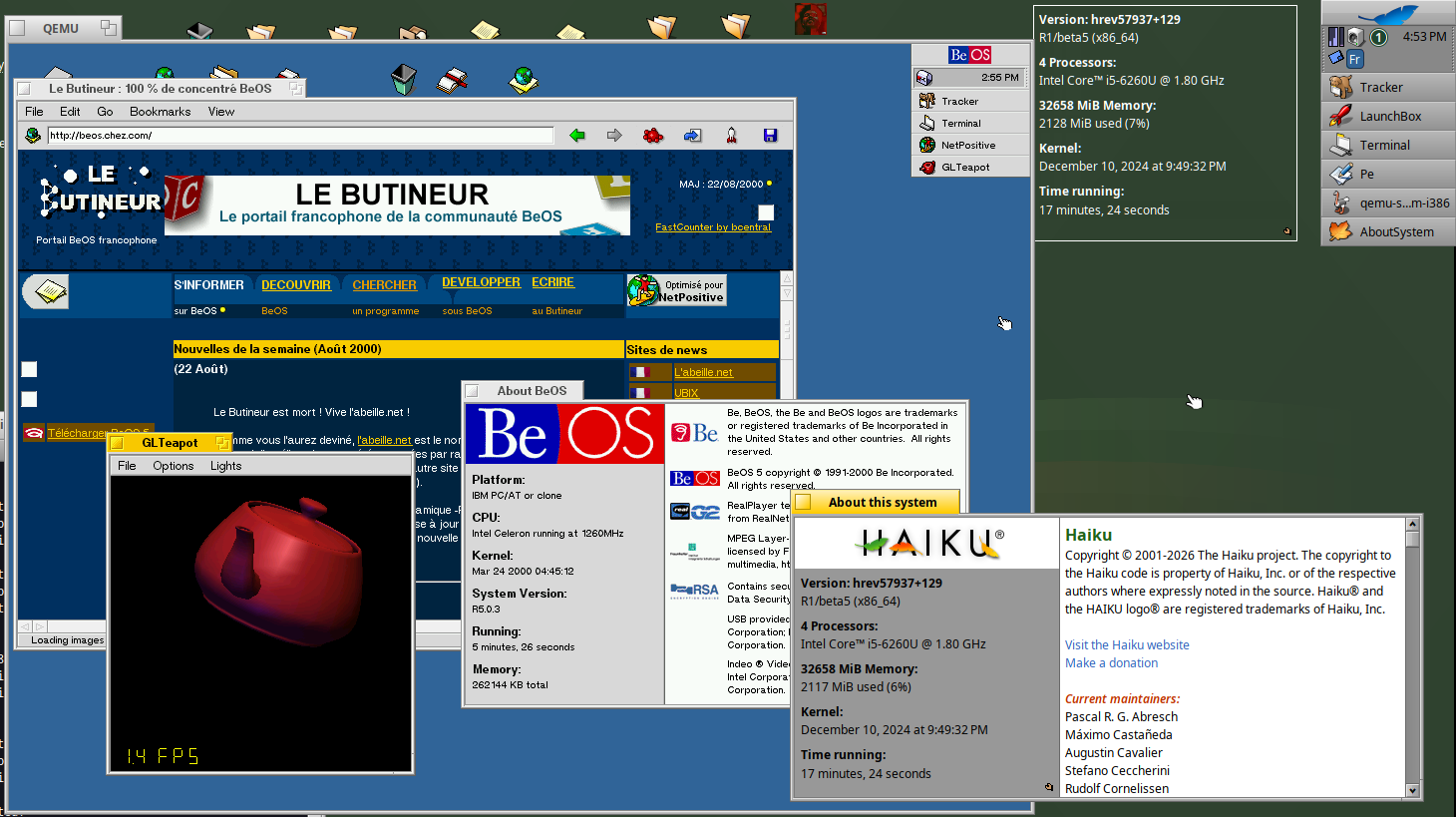Open the Go menu in NetPositive
The width and height of the screenshot is (1456, 817).
[x=105, y=112]
